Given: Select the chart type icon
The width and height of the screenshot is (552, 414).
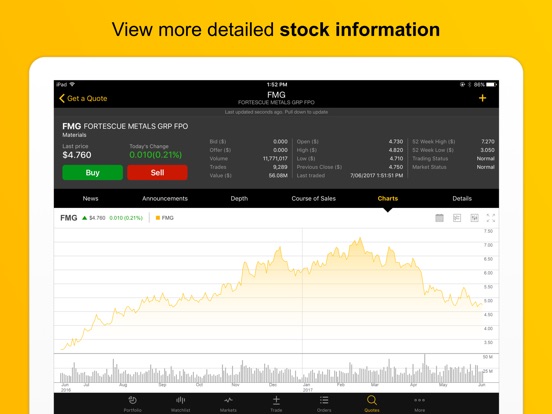Looking at the screenshot, I should [x=475, y=218].
